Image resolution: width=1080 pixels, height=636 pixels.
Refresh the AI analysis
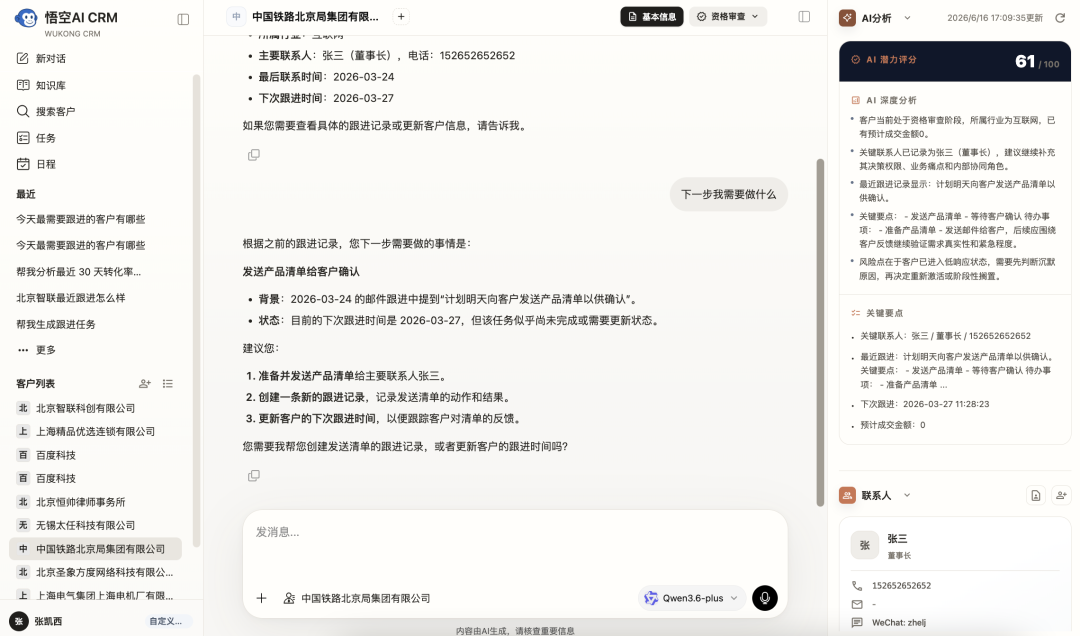click(1060, 18)
